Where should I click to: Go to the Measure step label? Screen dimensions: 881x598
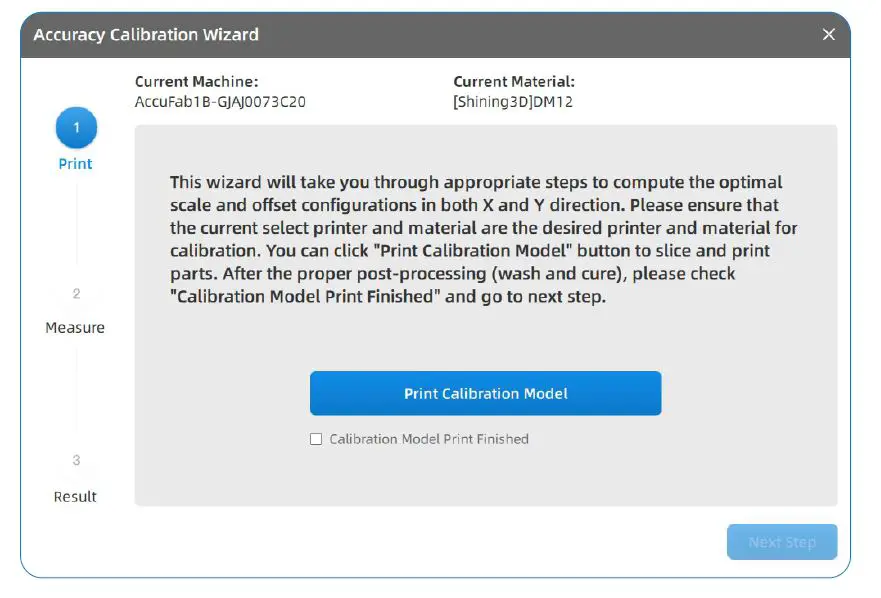point(75,328)
